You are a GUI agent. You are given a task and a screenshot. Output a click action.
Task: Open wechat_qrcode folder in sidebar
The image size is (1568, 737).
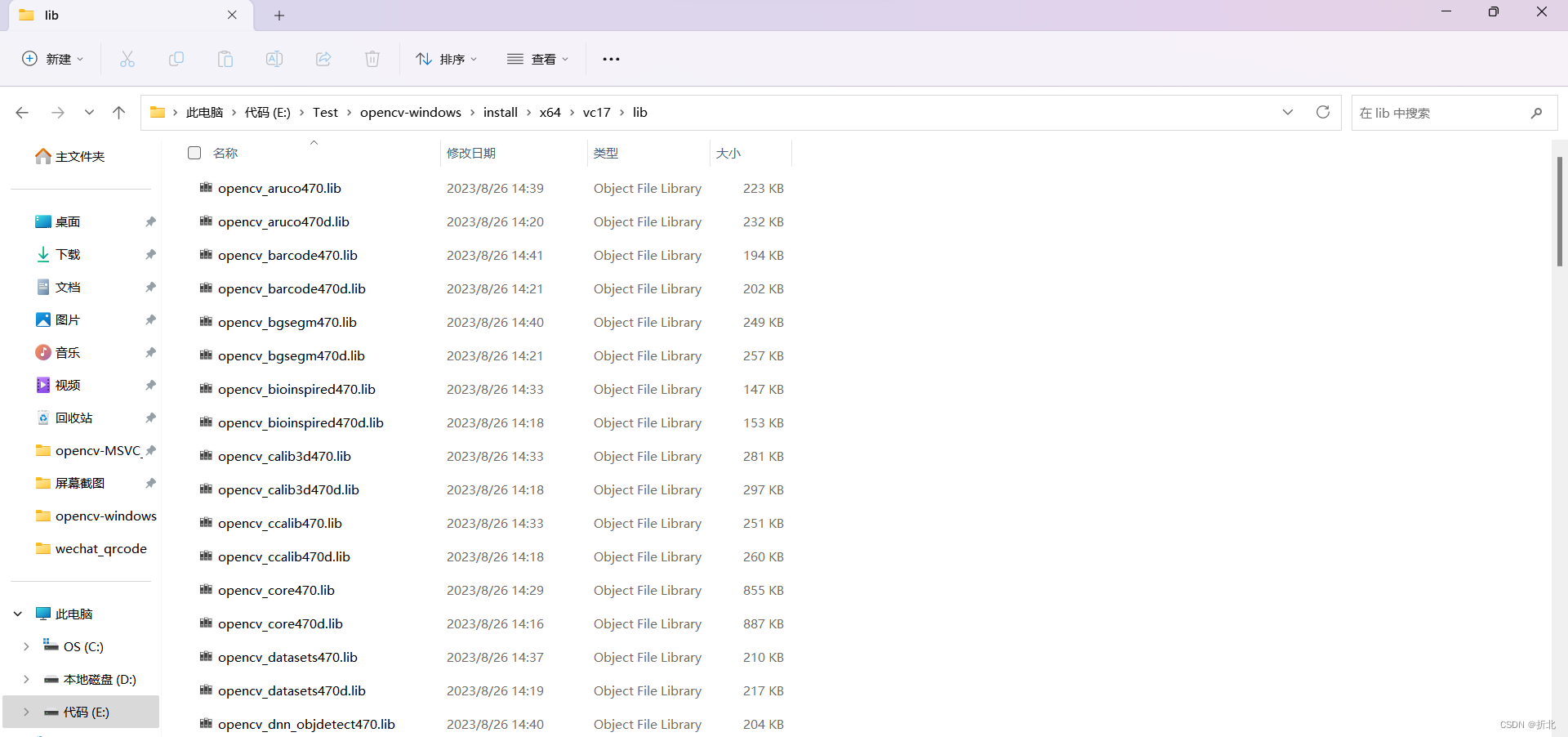91,548
